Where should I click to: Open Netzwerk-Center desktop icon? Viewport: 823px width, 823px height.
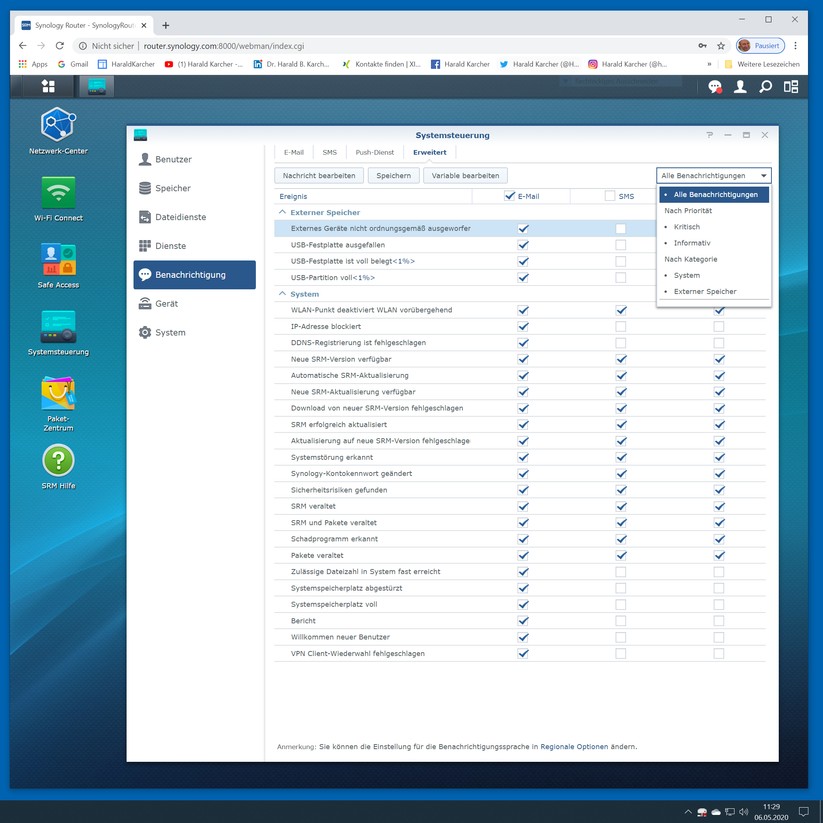click(58, 125)
